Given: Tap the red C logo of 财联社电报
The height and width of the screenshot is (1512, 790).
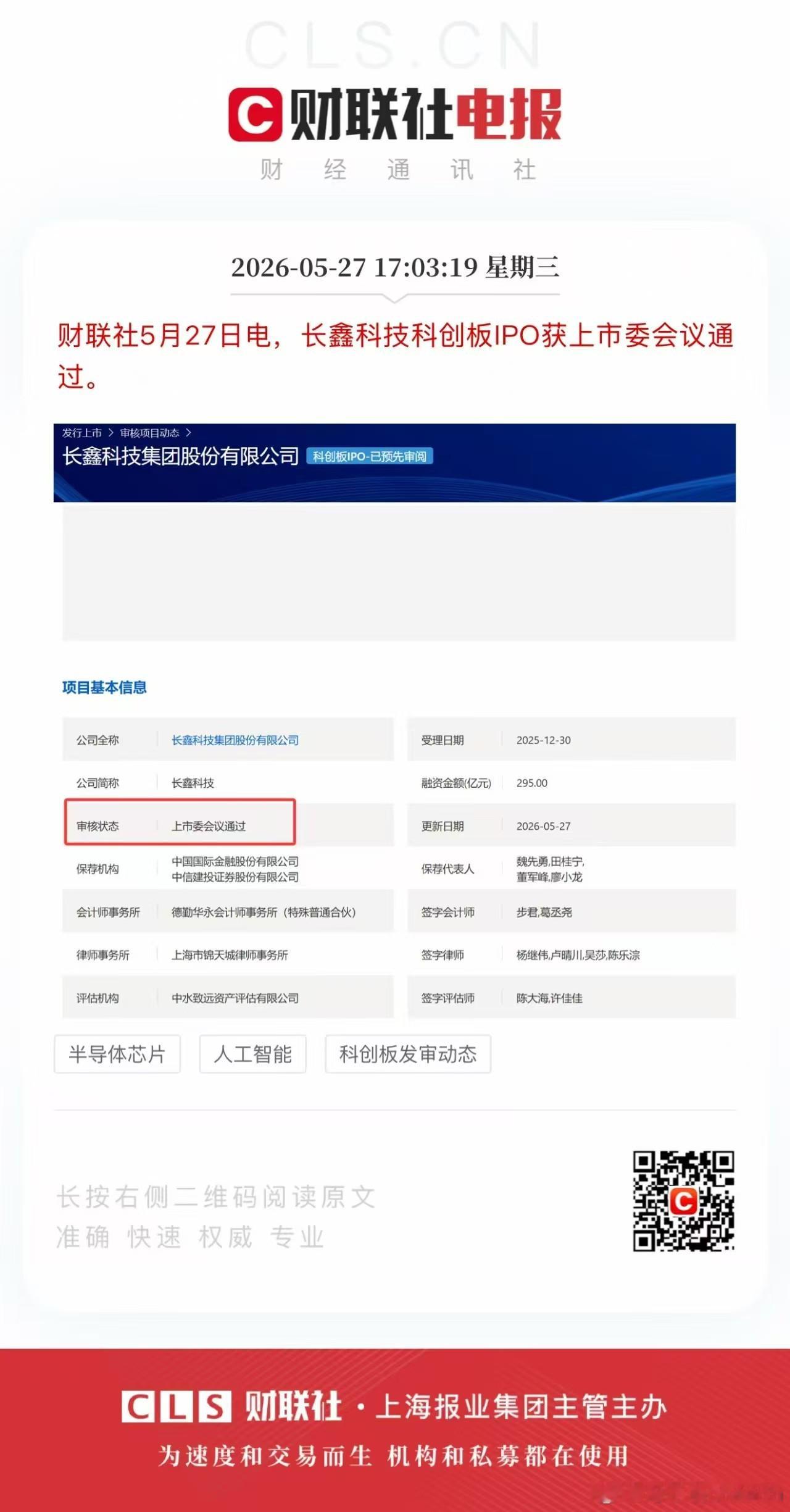Looking at the screenshot, I should pos(256,114).
